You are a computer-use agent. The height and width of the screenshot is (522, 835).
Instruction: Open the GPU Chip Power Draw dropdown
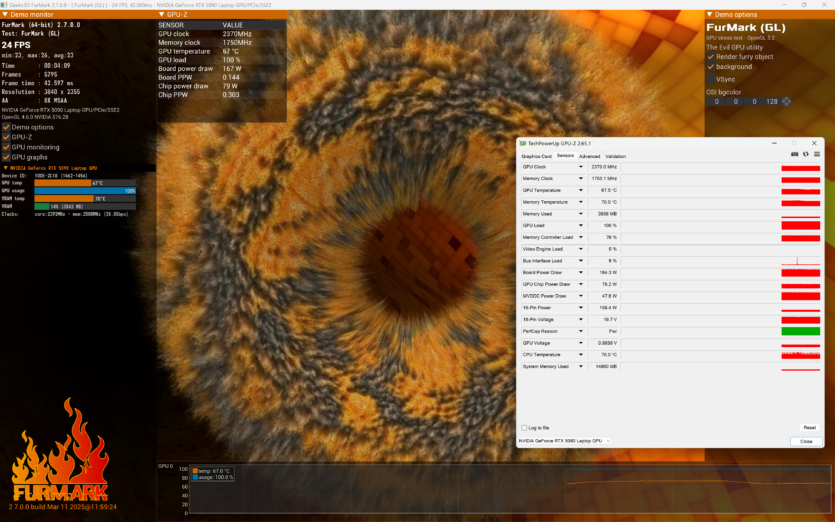tap(580, 284)
